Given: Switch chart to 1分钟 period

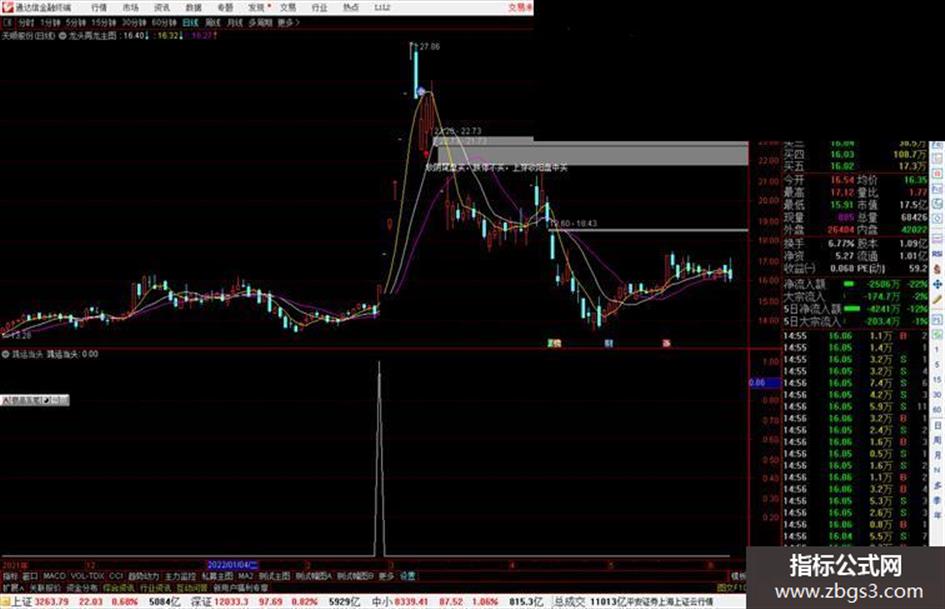Looking at the screenshot, I should pyautogui.click(x=51, y=23).
